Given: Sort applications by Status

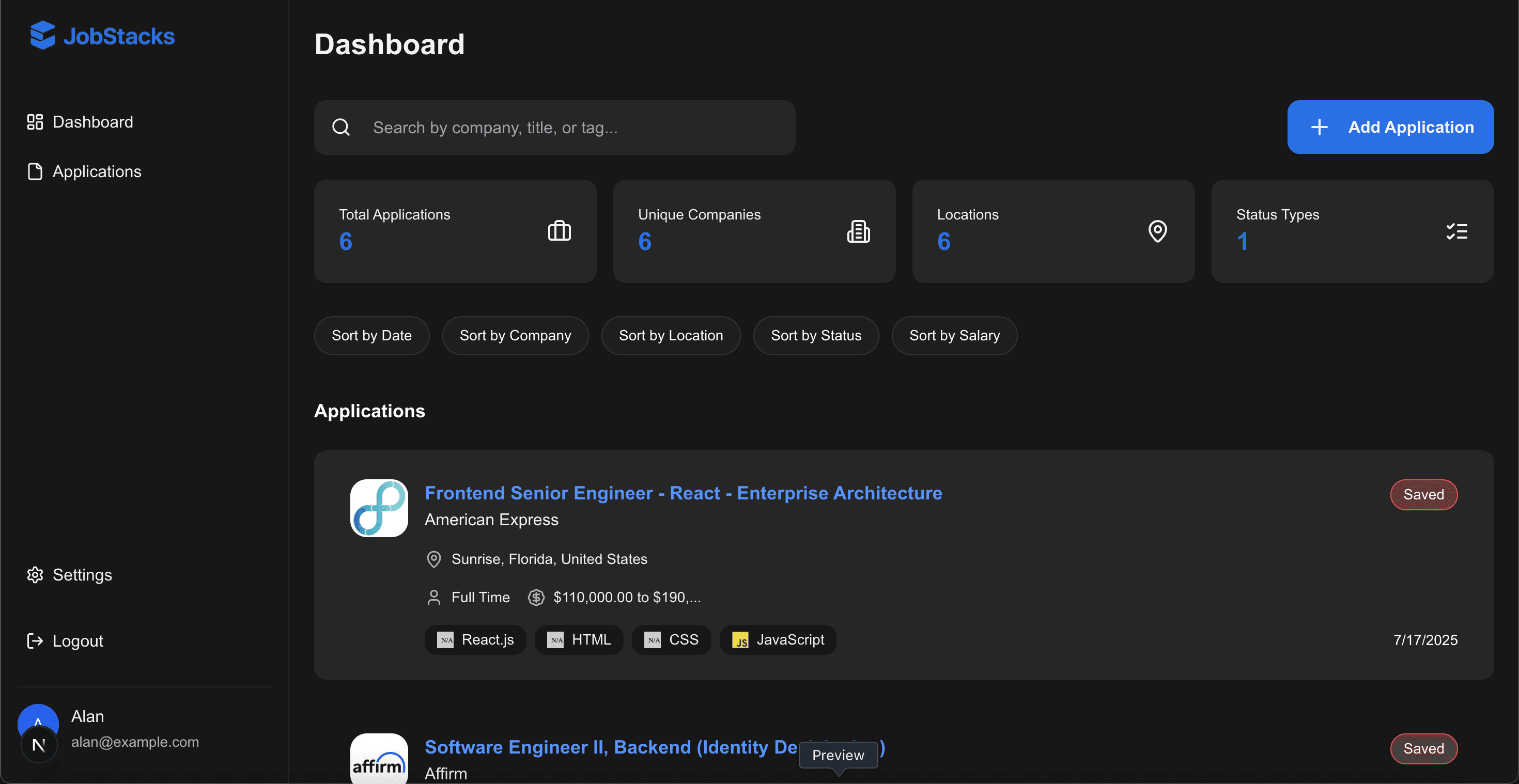Looking at the screenshot, I should [x=815, y=335].
